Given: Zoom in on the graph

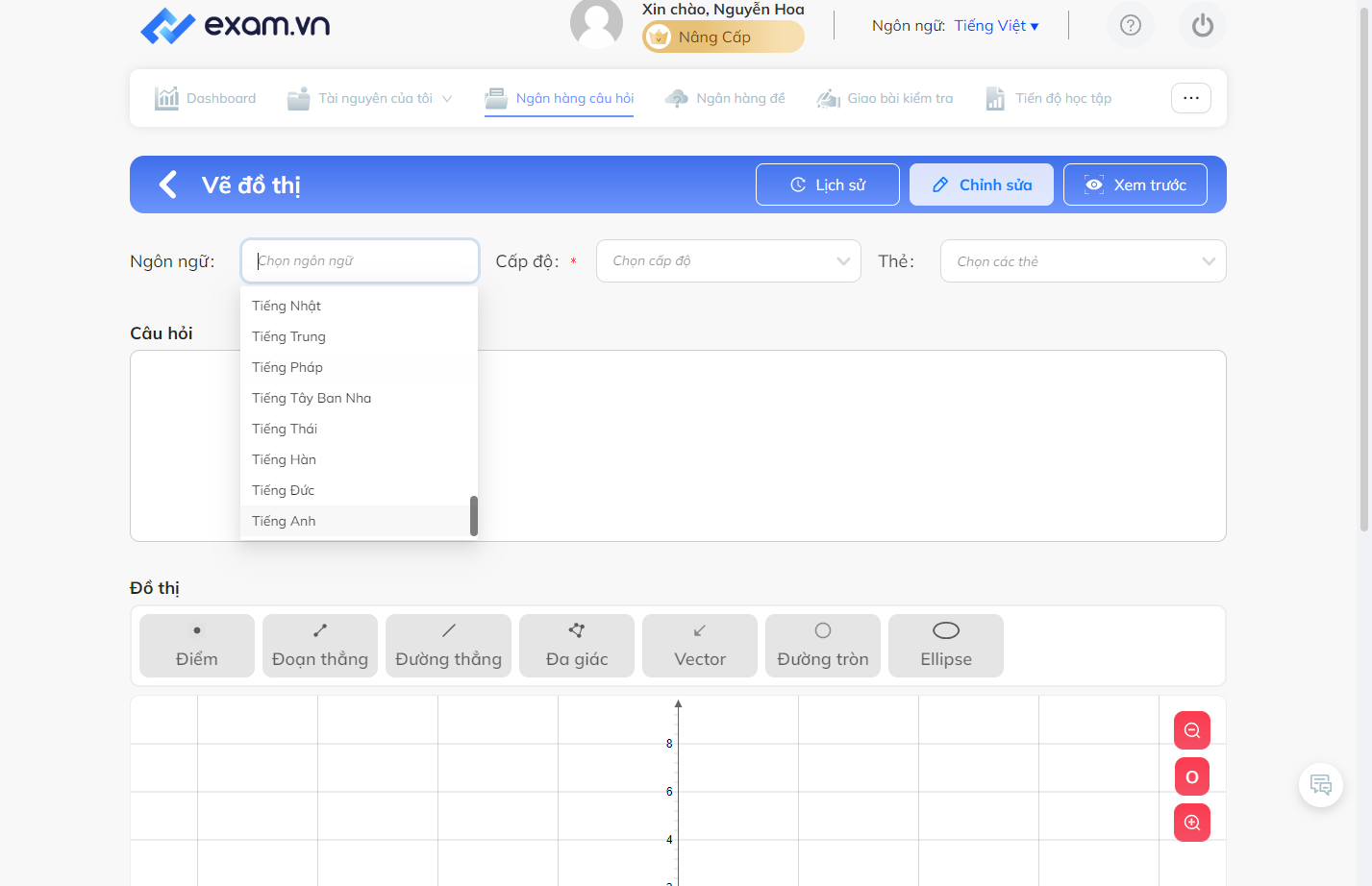Looking at the screenshot, I should point(1192,823).
